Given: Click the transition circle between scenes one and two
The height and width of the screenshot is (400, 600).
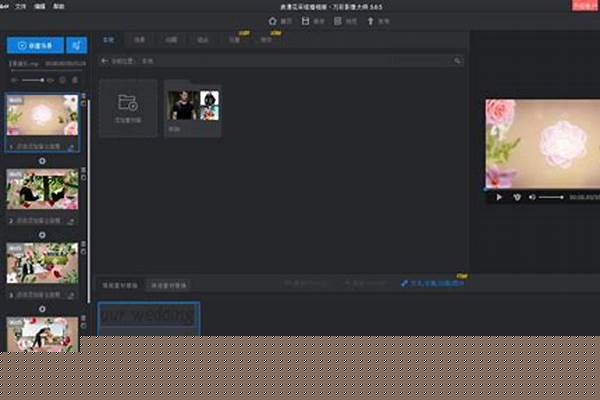Looking at the screenshot, I should (x=42, y=161).
